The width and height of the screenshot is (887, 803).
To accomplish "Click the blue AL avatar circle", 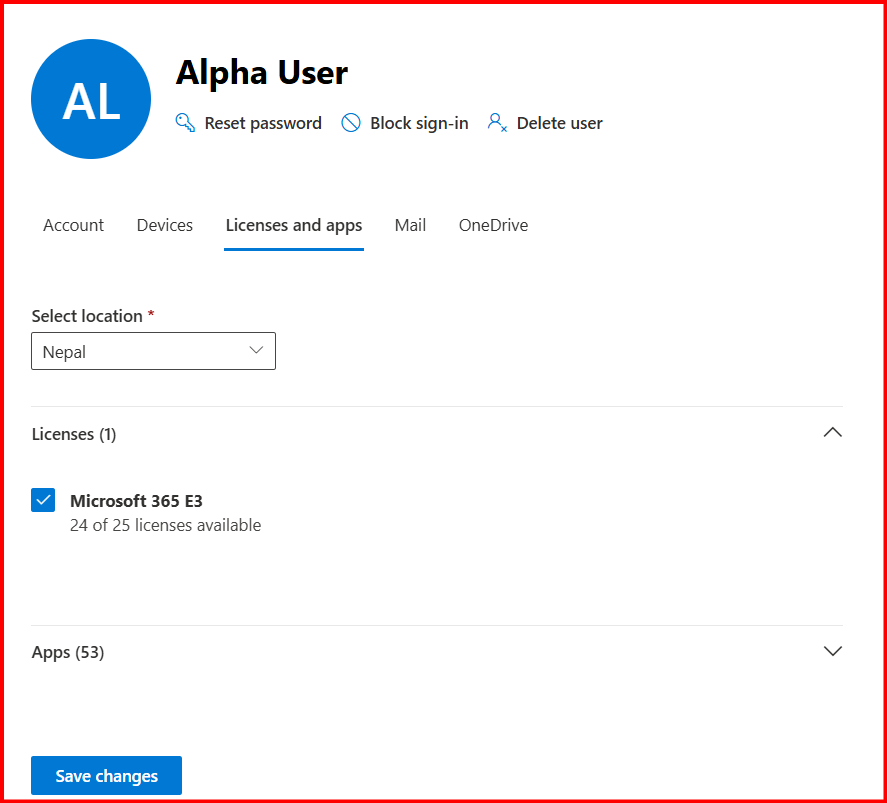I will click(91, 99).
